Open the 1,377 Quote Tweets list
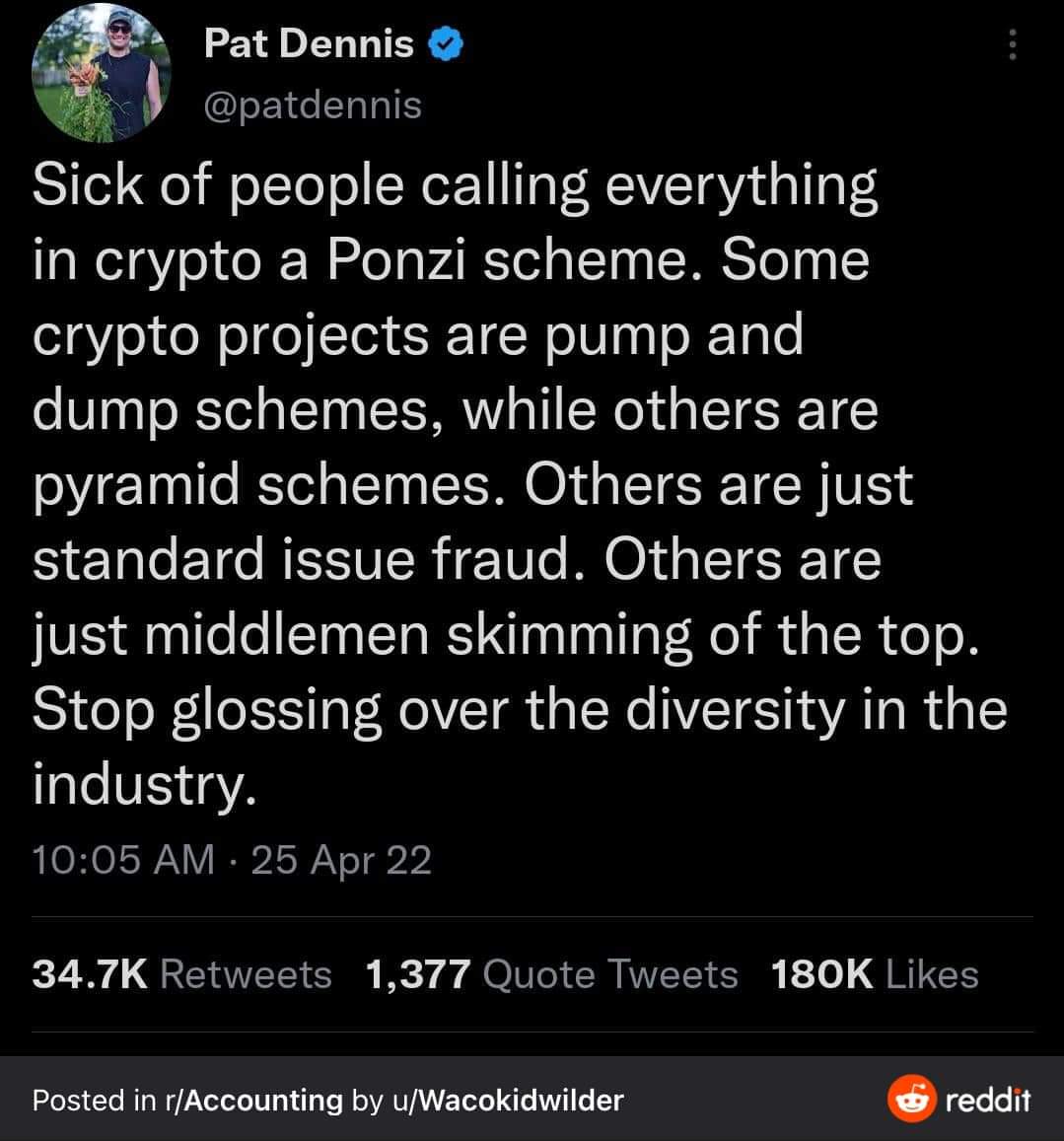1064x1141 pixels. [551, 974]
